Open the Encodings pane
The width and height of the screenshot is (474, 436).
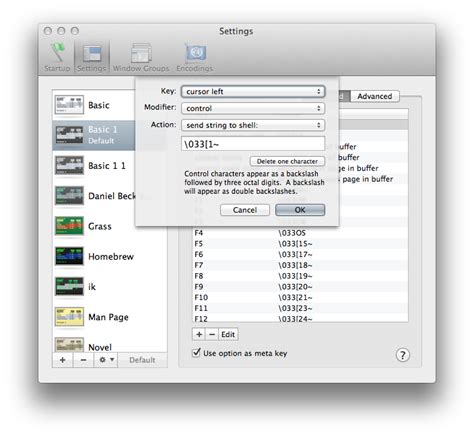tap(195, 57)
